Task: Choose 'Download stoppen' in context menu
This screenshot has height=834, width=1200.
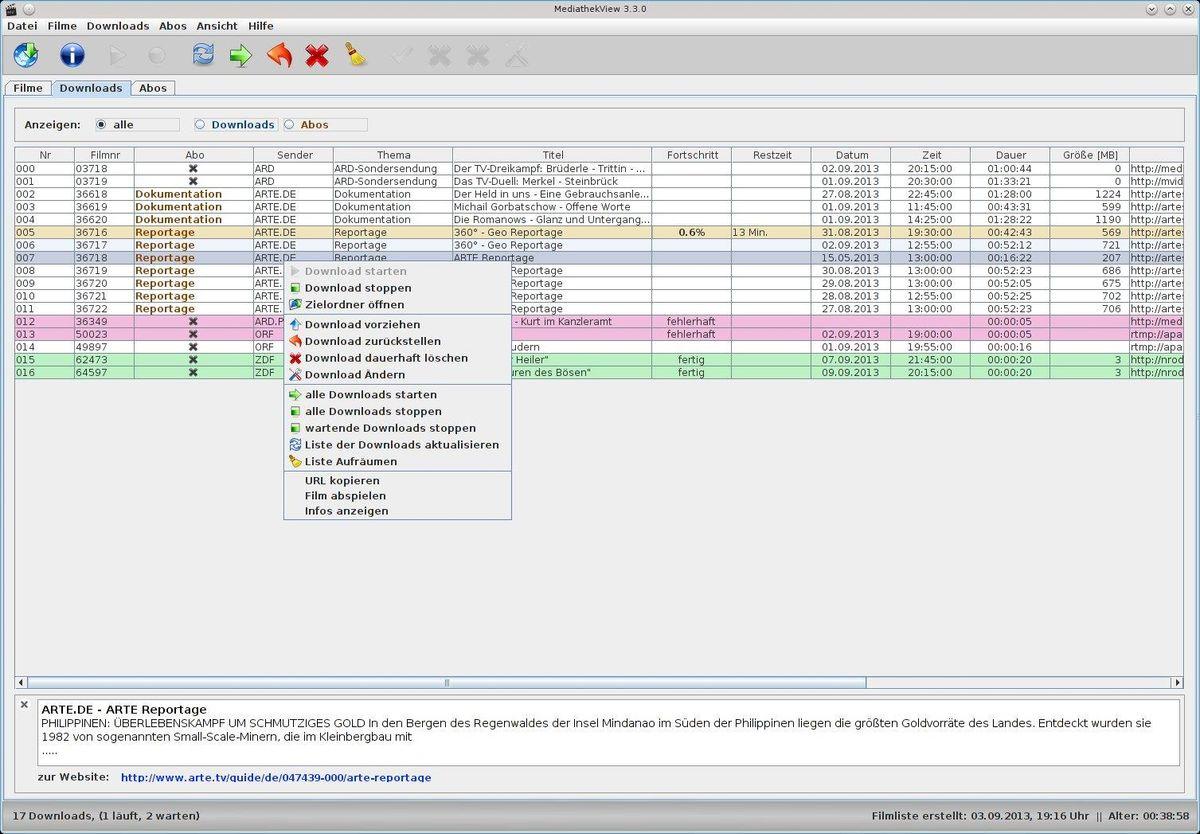Action: click(397, 288)
